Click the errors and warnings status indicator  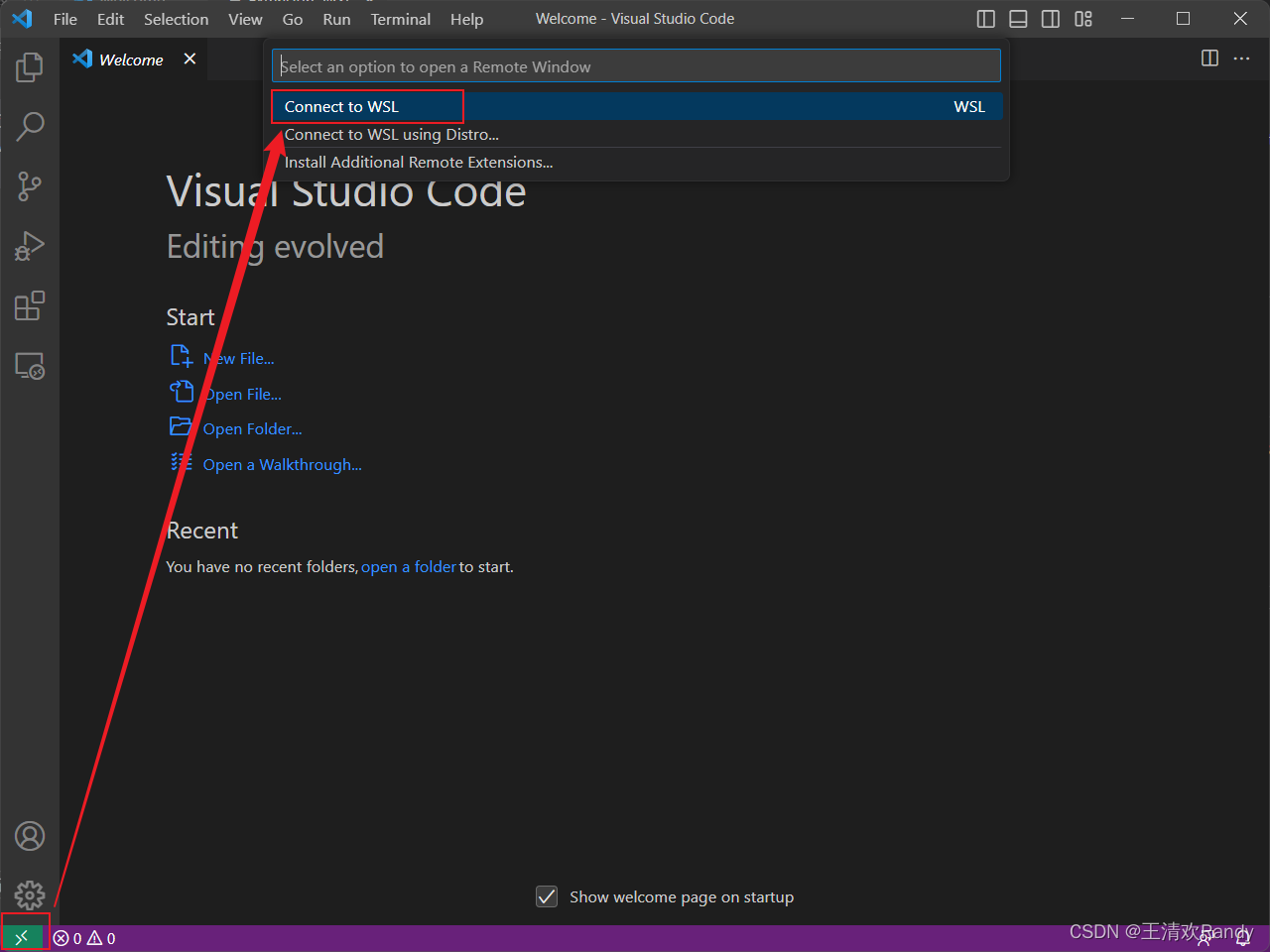click(85, 938)
